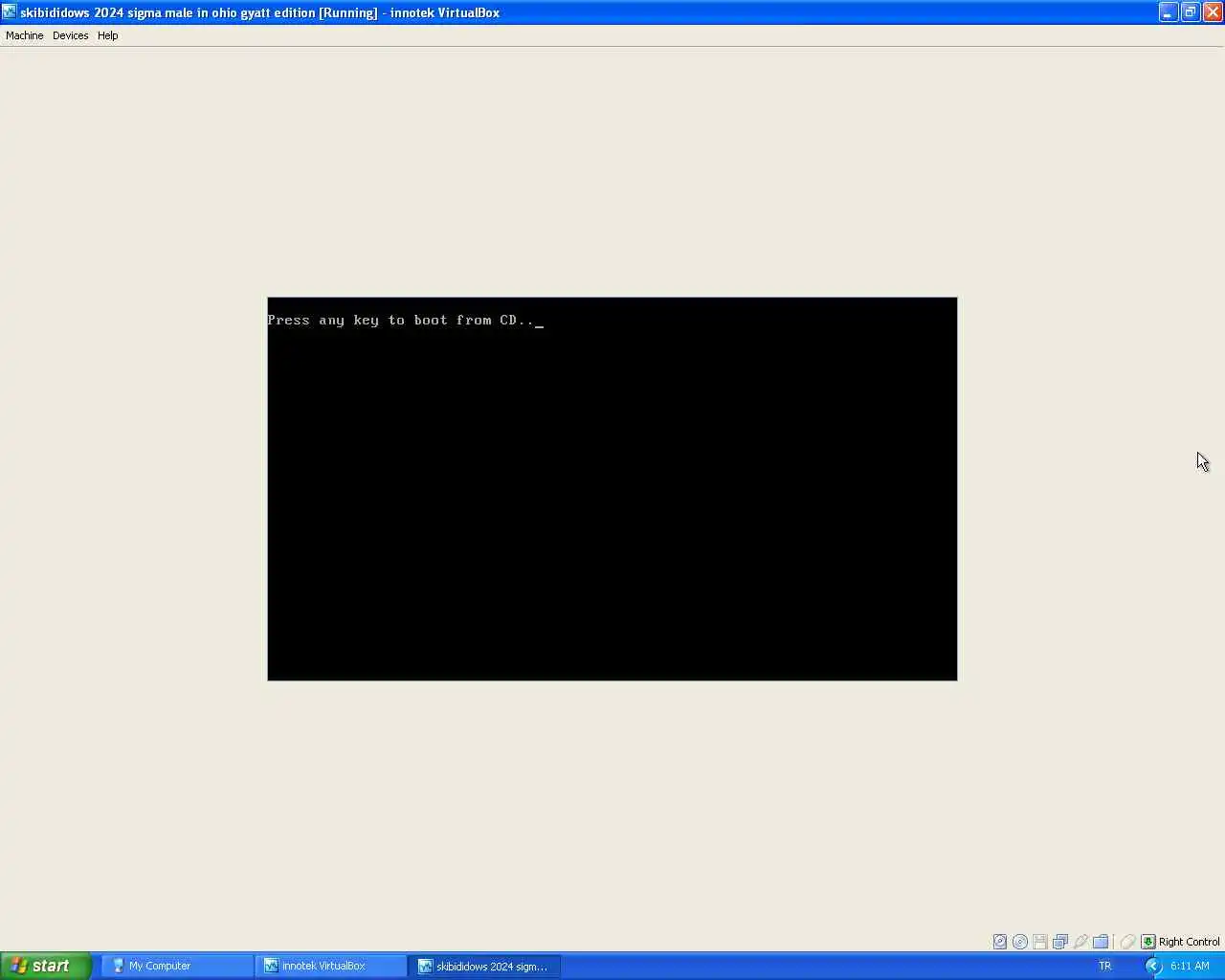Click the Right Control host key label

[1189, 942]
